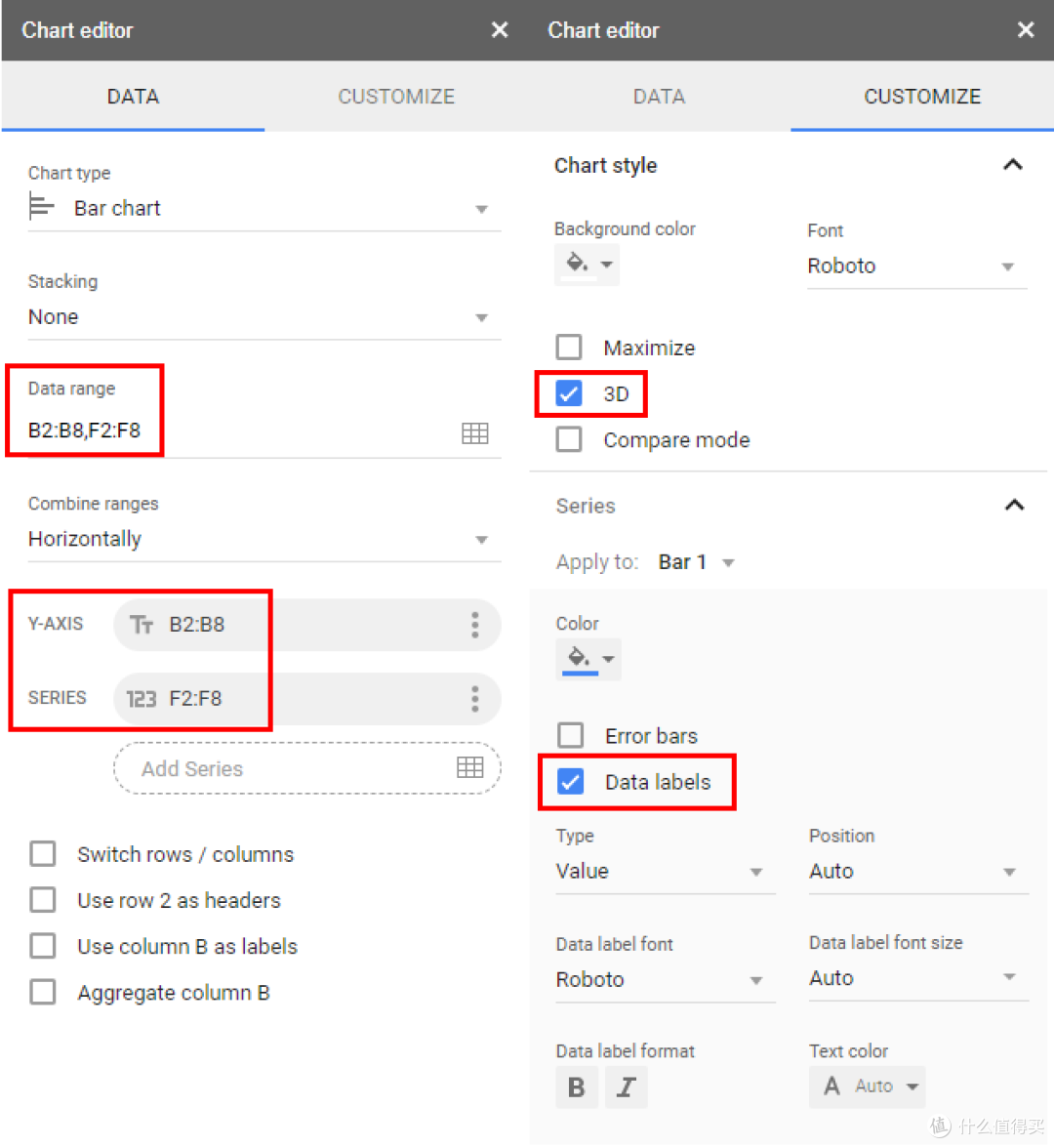Image resolution: width=1054 pixels, height=1148 pixels.
Task: Open the Apply to Bar 1 dropdown
Action: tap(696, 562)
